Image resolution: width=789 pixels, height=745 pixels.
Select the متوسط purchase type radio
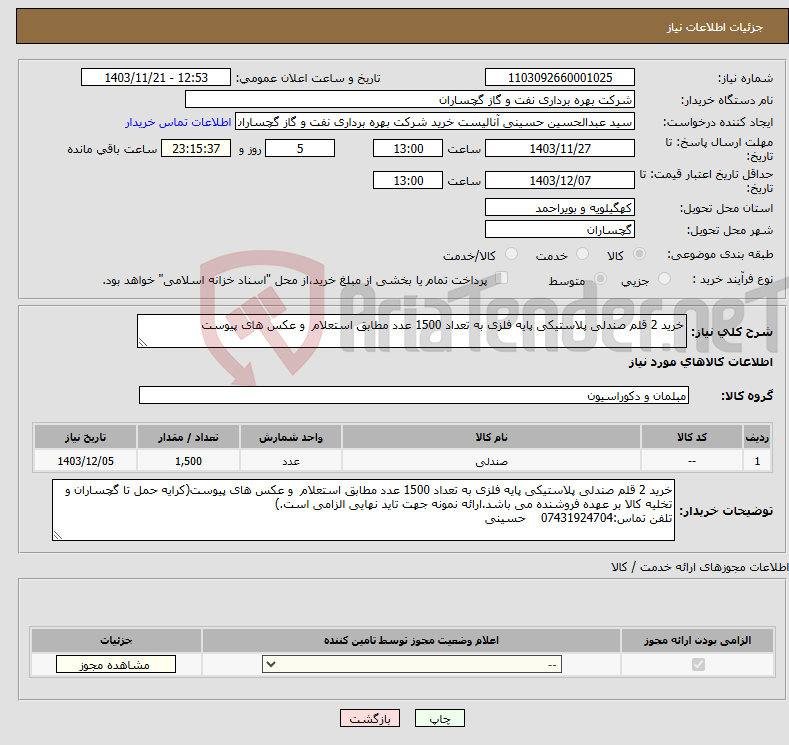point(600,279)
